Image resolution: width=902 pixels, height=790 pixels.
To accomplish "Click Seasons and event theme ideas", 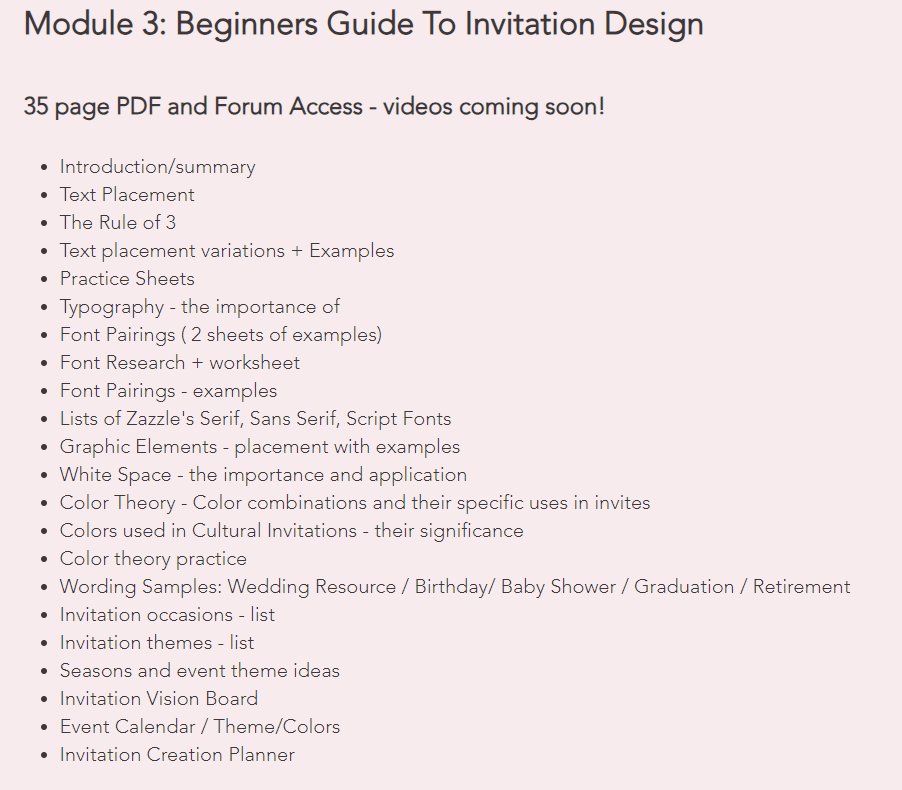I will pyautogui.click(x=200, y=671).
